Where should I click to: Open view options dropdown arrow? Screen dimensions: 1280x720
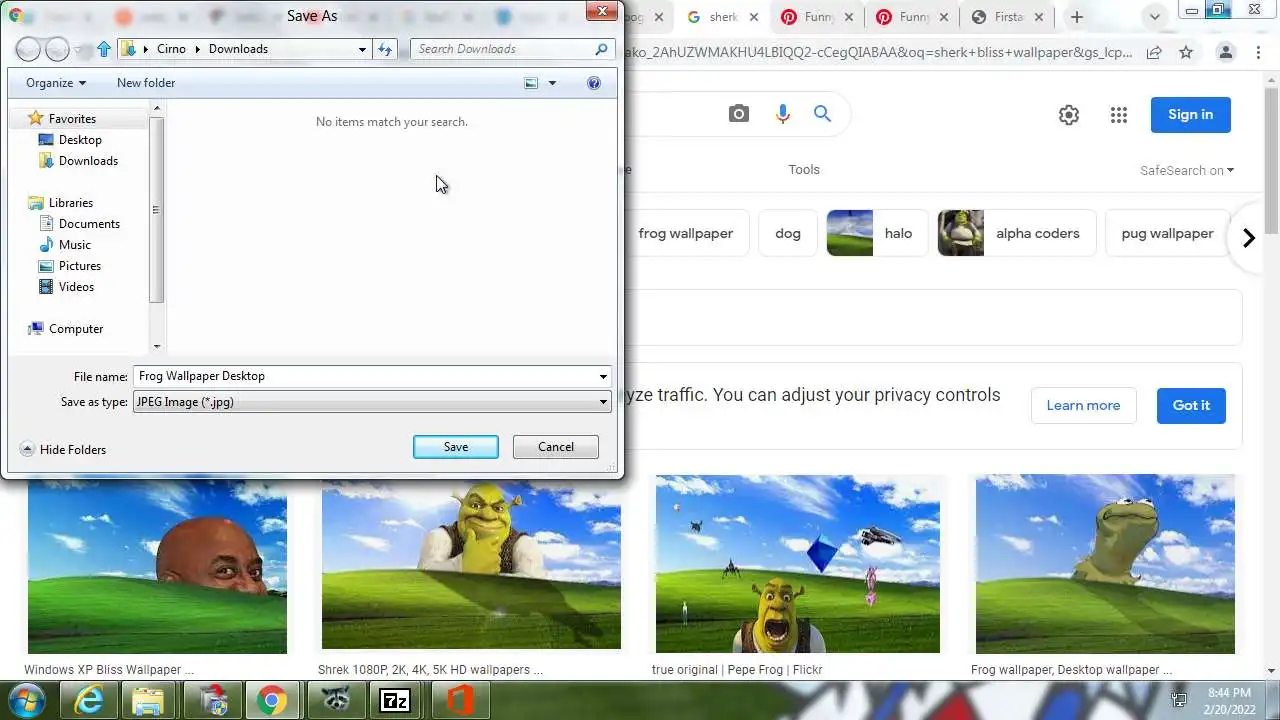pos(552,83)
